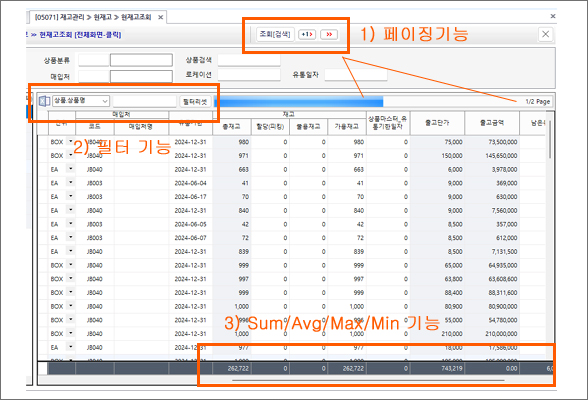The width and height of the screenshot is (588, 400).
Task: Click the 7,560,000 출고금액 cell
Action: click(x=492, y=210)
